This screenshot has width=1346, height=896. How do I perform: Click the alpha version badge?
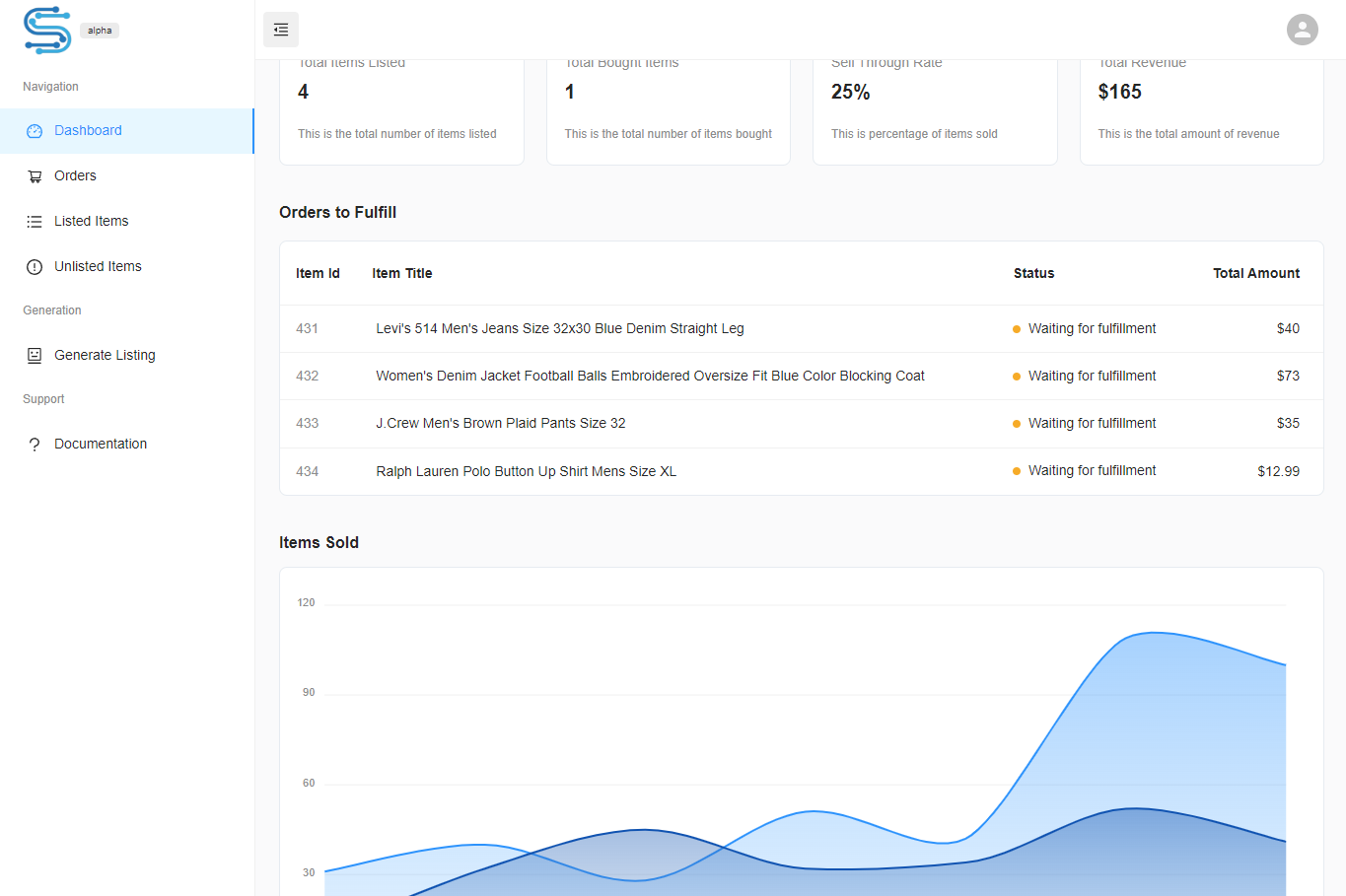100,31
